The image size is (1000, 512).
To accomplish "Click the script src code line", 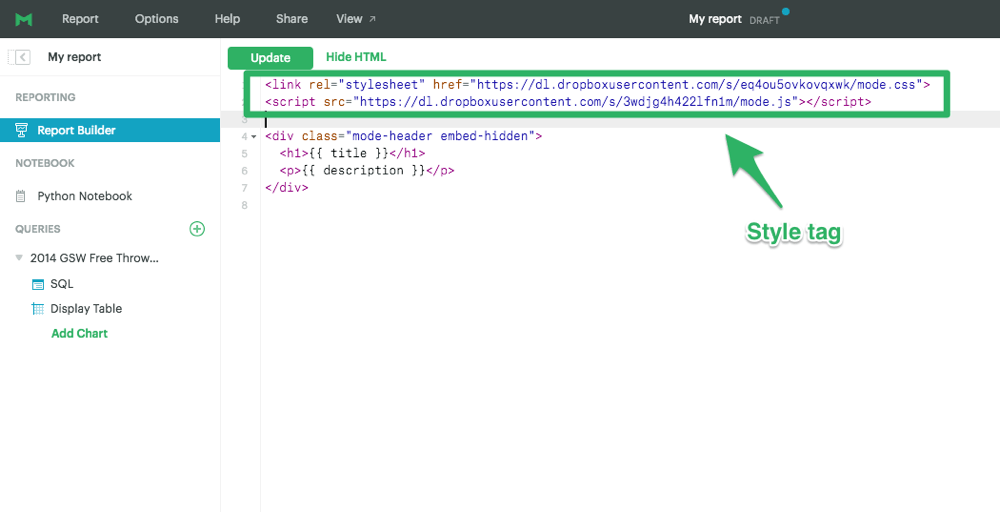I will click(x=568, y=102).
